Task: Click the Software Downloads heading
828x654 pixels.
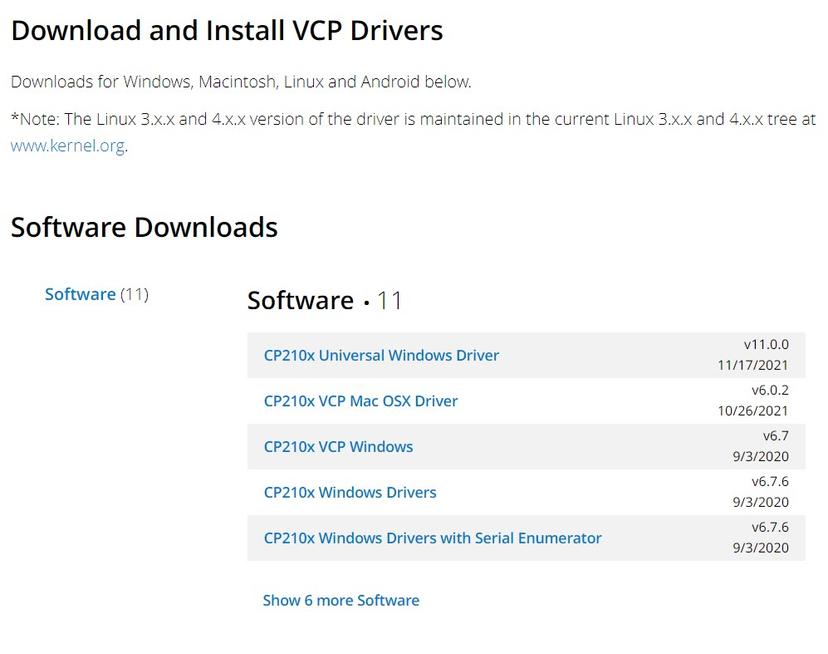Action: point(144,227)
